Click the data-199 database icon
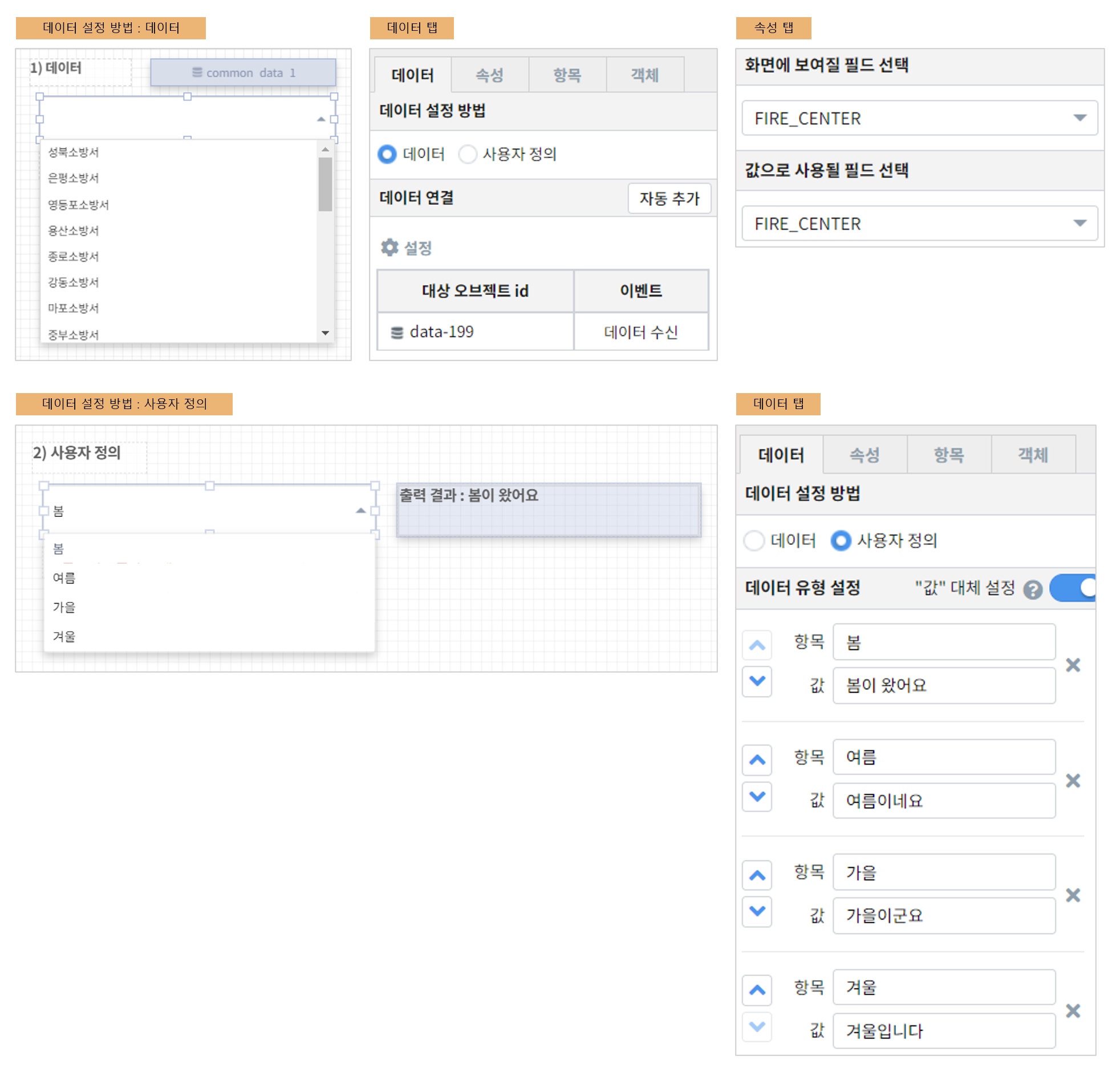 tap(396, 332)
